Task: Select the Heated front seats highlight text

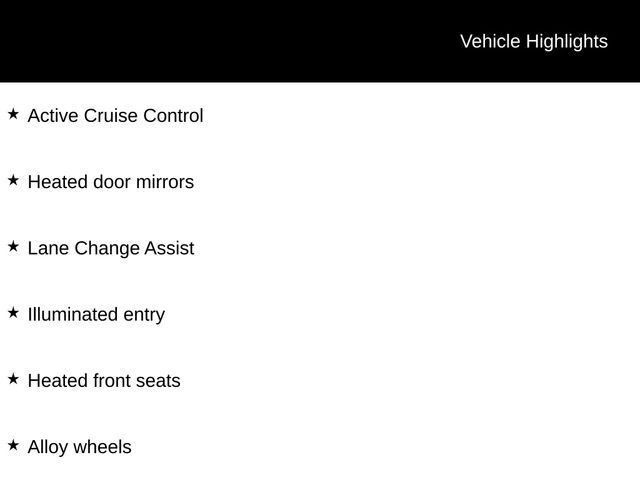Action: click(x=104, y=380)
